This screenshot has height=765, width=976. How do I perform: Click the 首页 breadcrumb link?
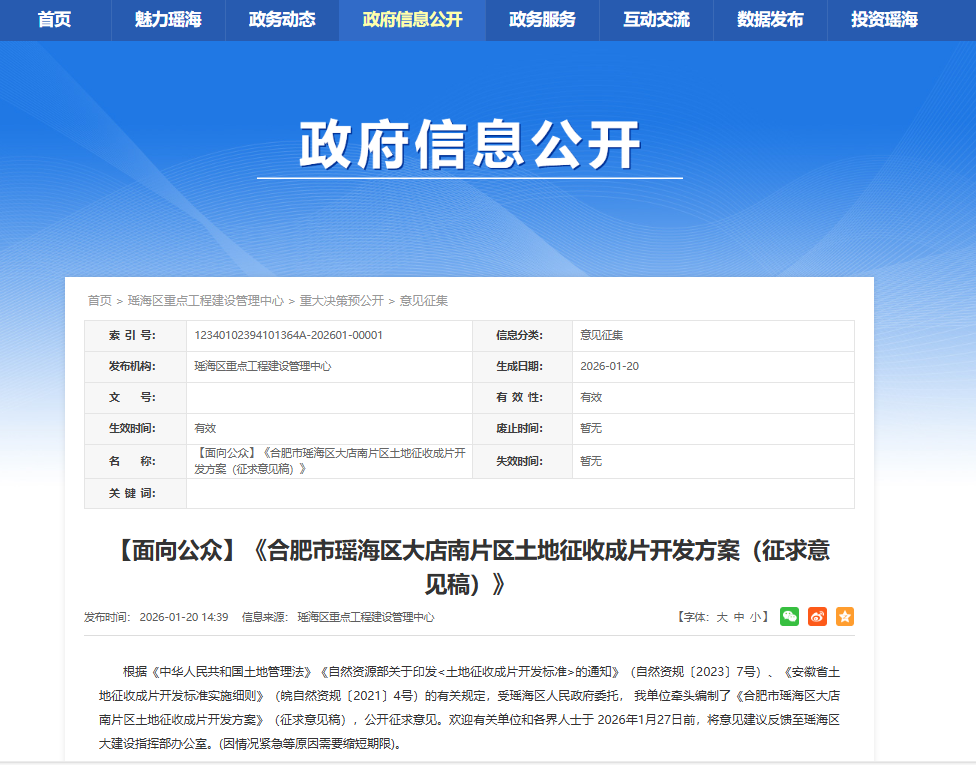tap(98, 298)
